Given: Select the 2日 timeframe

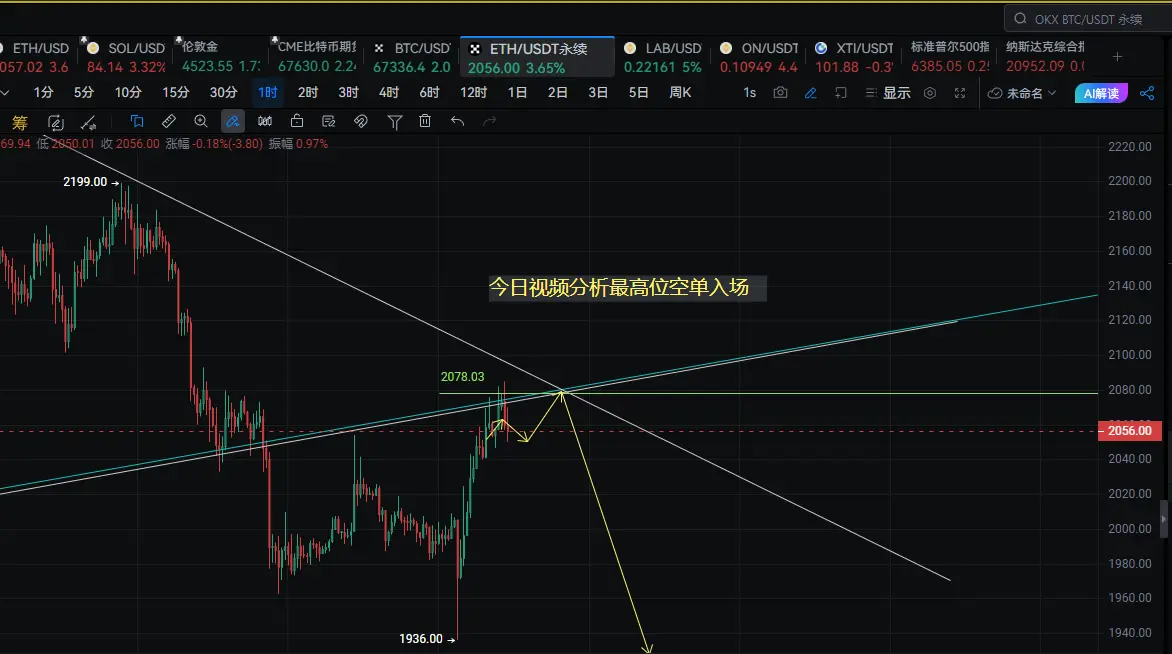Looking at the screenshot, I should (558, 93).
